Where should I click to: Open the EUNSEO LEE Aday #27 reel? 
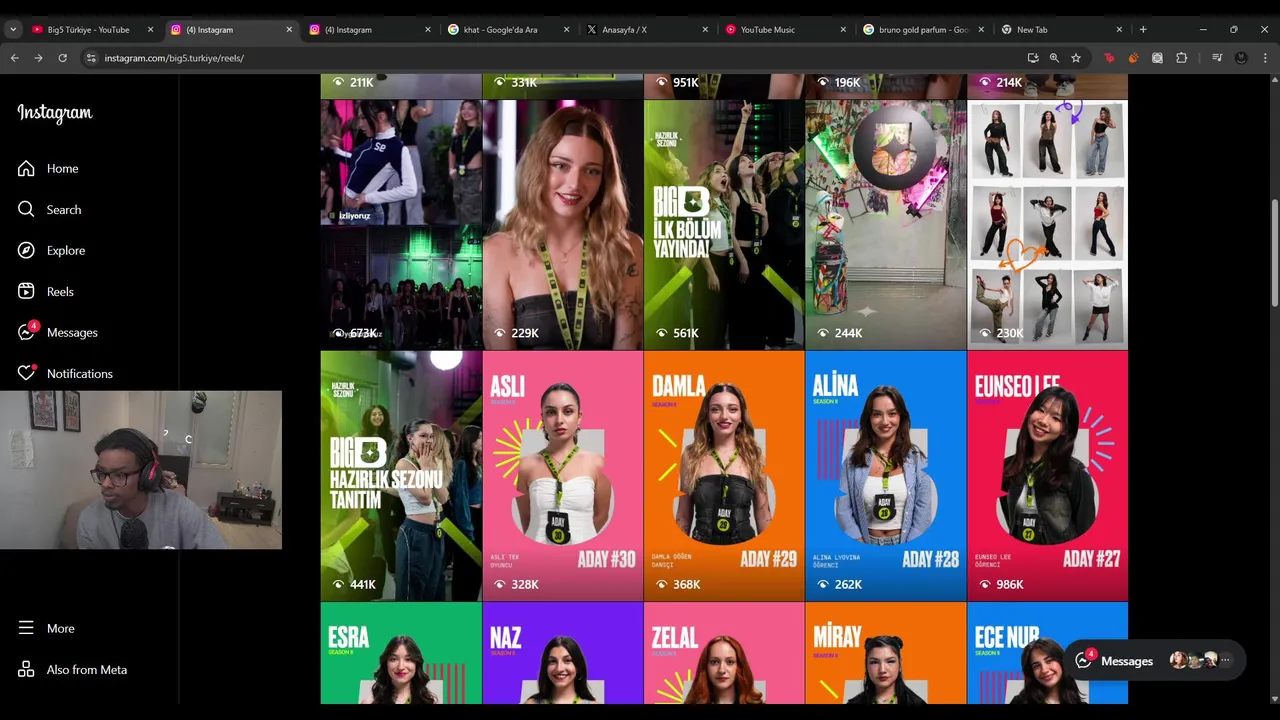click(1047, 476)
